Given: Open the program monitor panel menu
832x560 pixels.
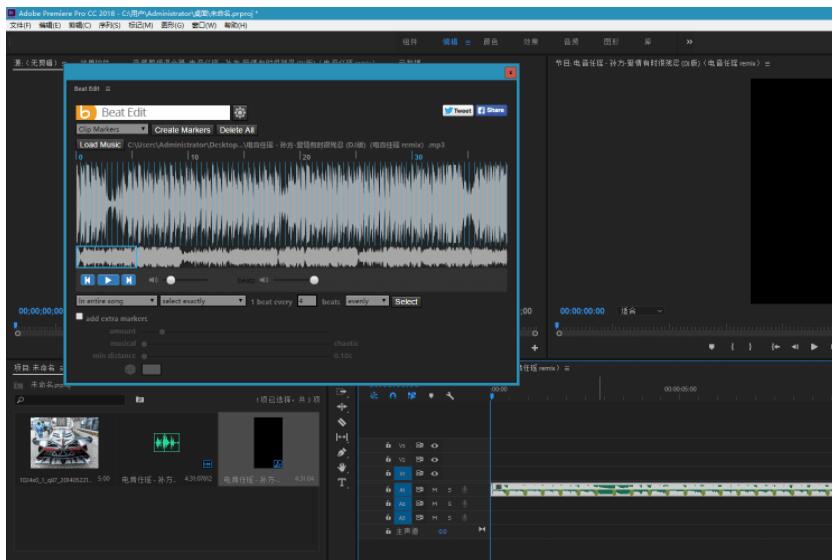Looking at the screenshot, I should [x=768, y=64].
